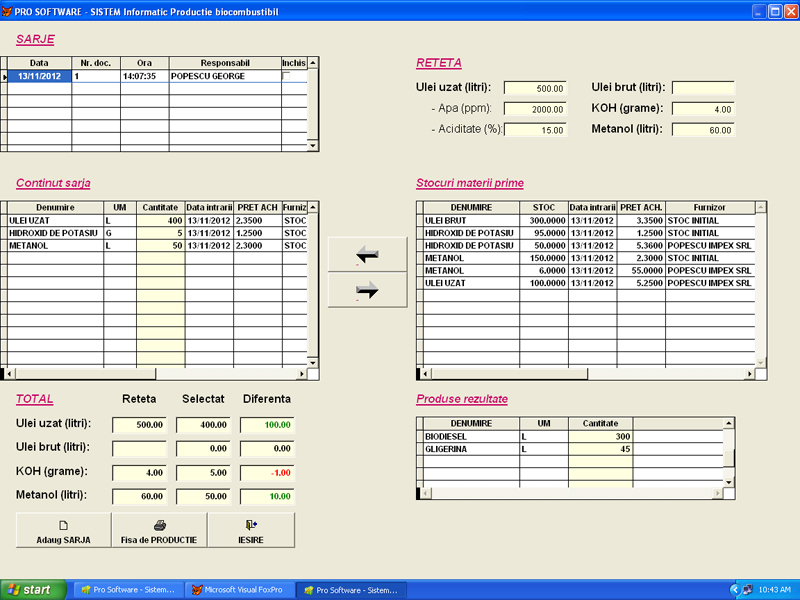Click SARJE grid scroll down arrow
The height and width of the screenshot is (600, 800).
point(313,145)
